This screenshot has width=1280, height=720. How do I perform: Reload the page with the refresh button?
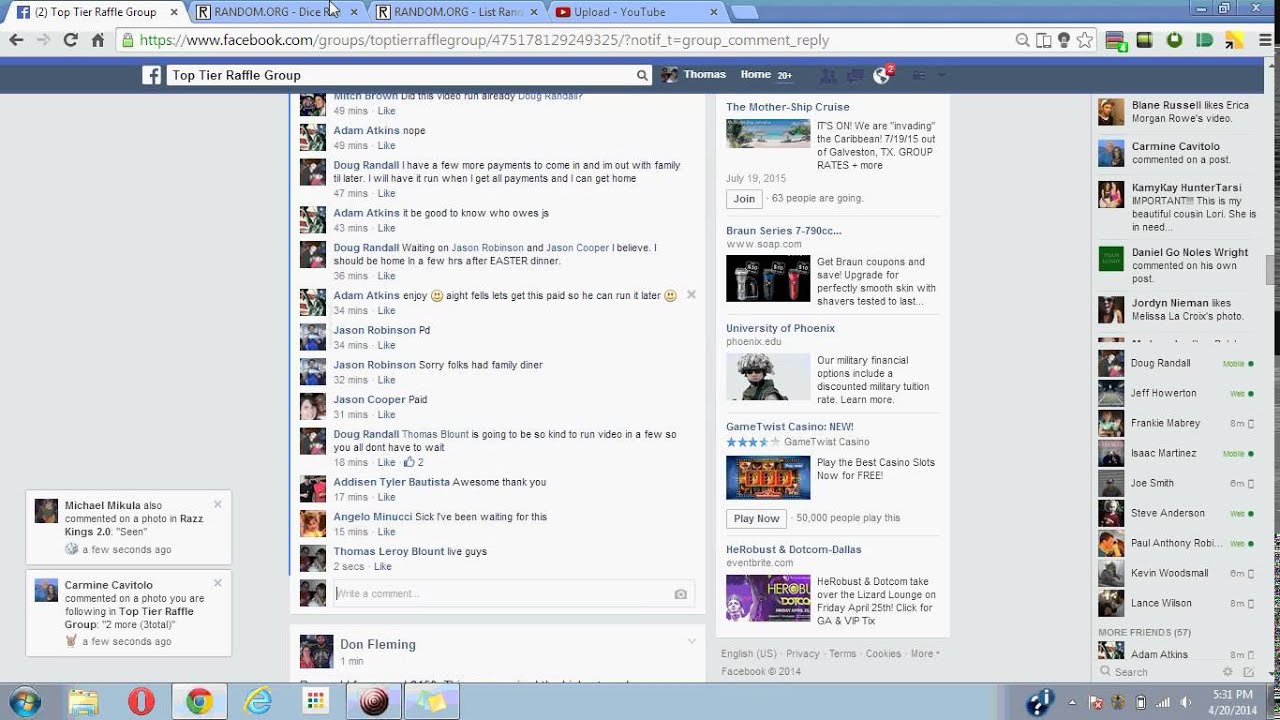coord(70,40)
